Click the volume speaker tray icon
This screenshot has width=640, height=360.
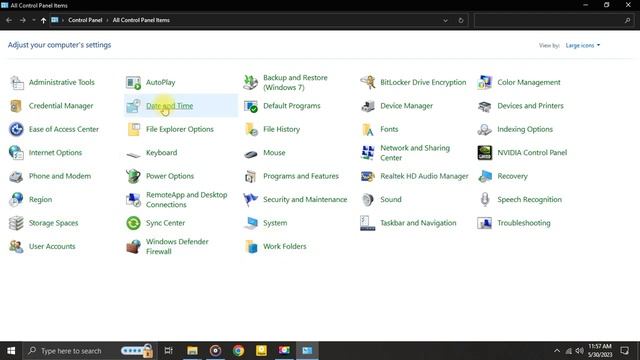pyautogui.click(x=579, y=351)
